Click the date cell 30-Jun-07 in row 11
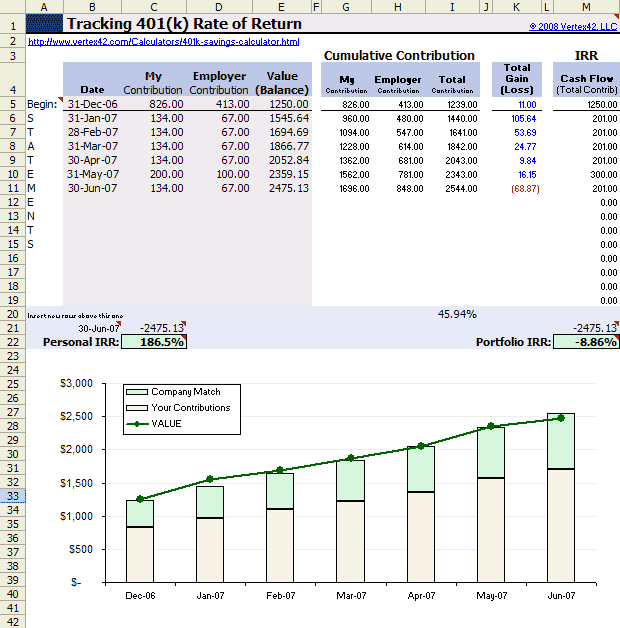Screen dimensions: 620x628 pos(92,188)
